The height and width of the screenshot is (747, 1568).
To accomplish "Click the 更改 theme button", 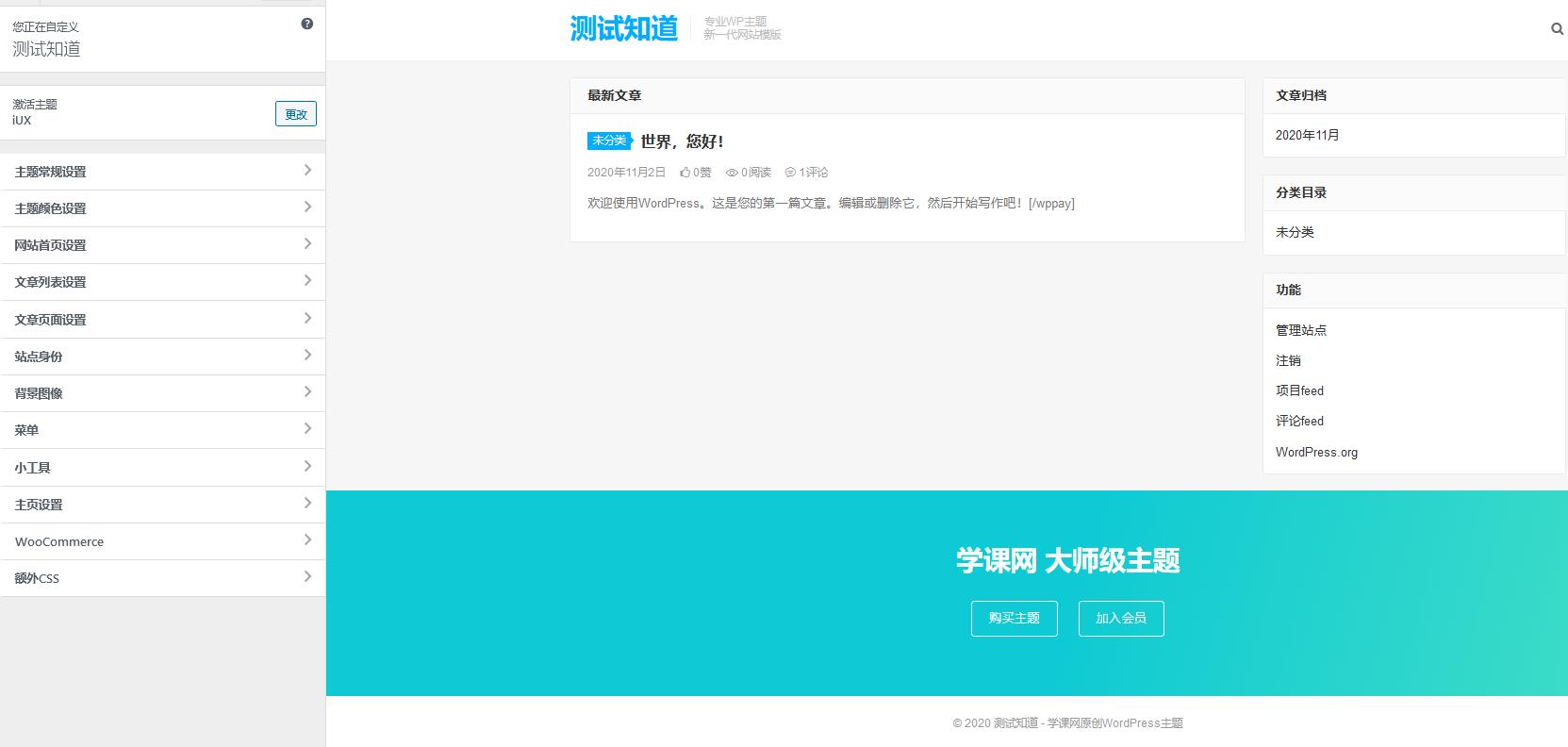I will [x=295, y=114].
